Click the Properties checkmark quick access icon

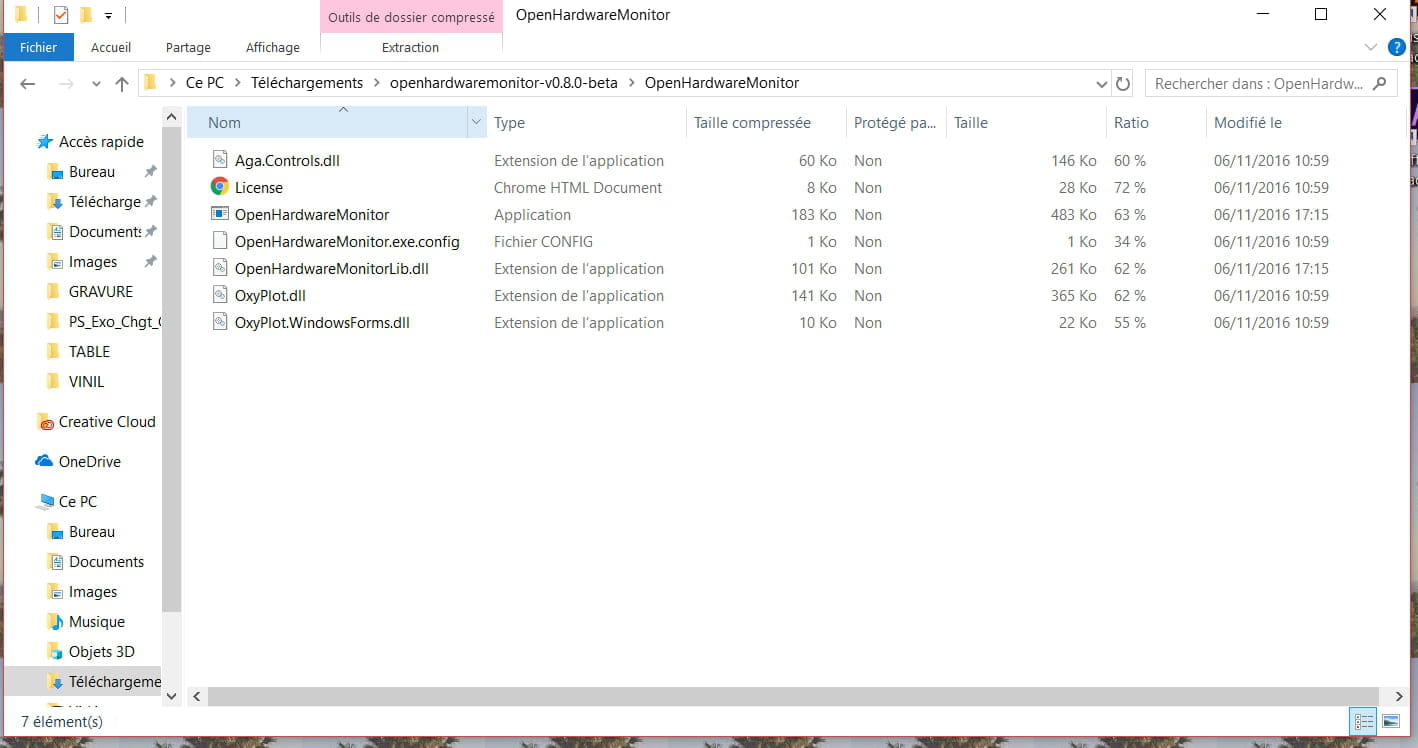61,15
